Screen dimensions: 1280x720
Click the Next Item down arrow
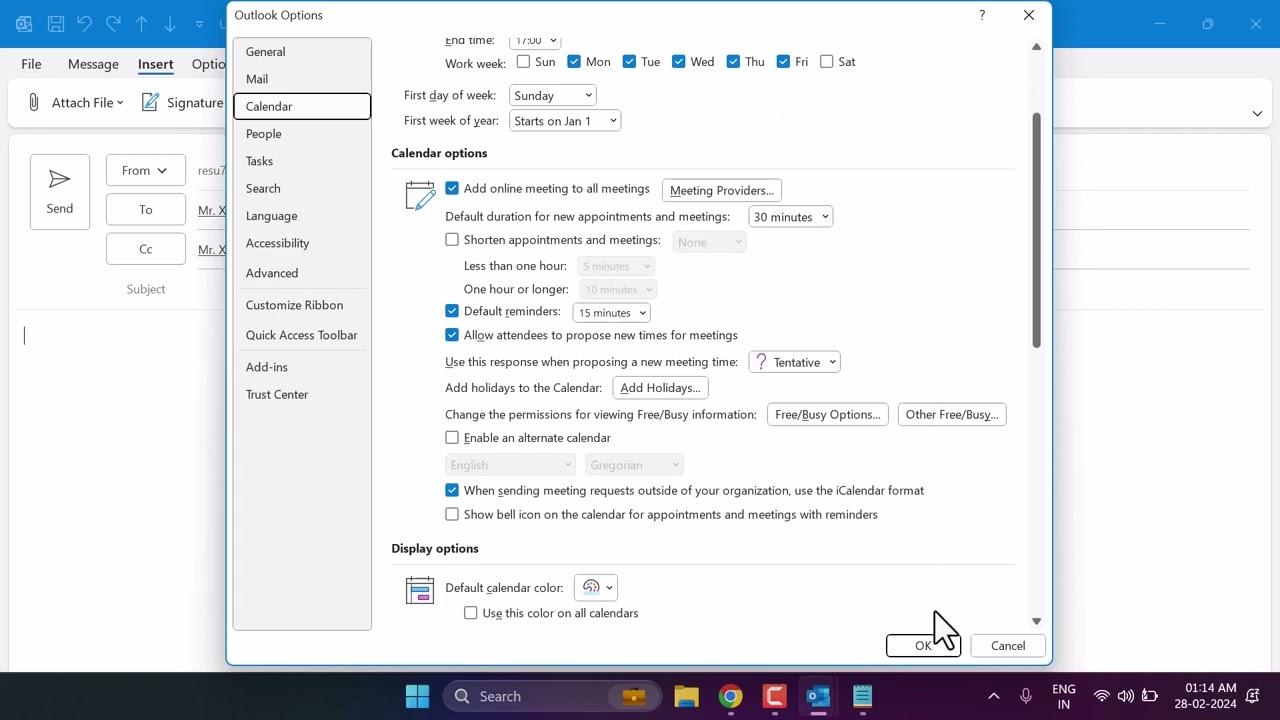(170, 23)
